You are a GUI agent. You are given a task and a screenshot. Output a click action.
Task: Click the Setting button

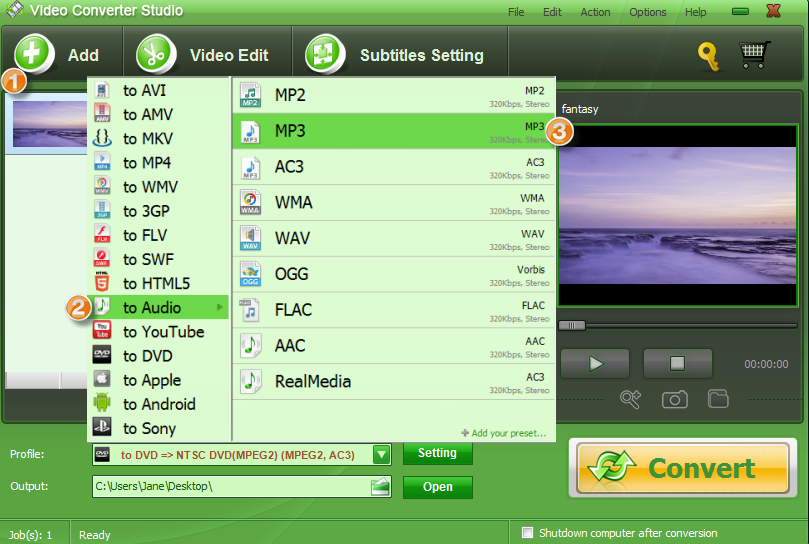pyautogui.click(x=437, y=454)
